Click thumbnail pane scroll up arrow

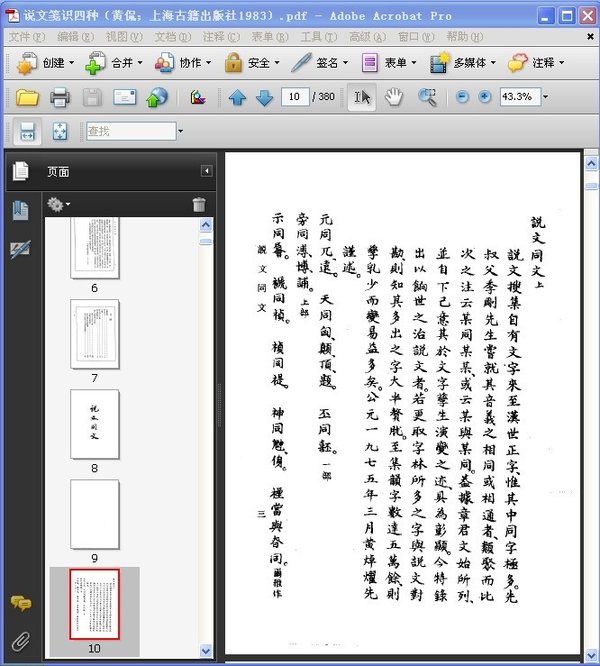206,225
